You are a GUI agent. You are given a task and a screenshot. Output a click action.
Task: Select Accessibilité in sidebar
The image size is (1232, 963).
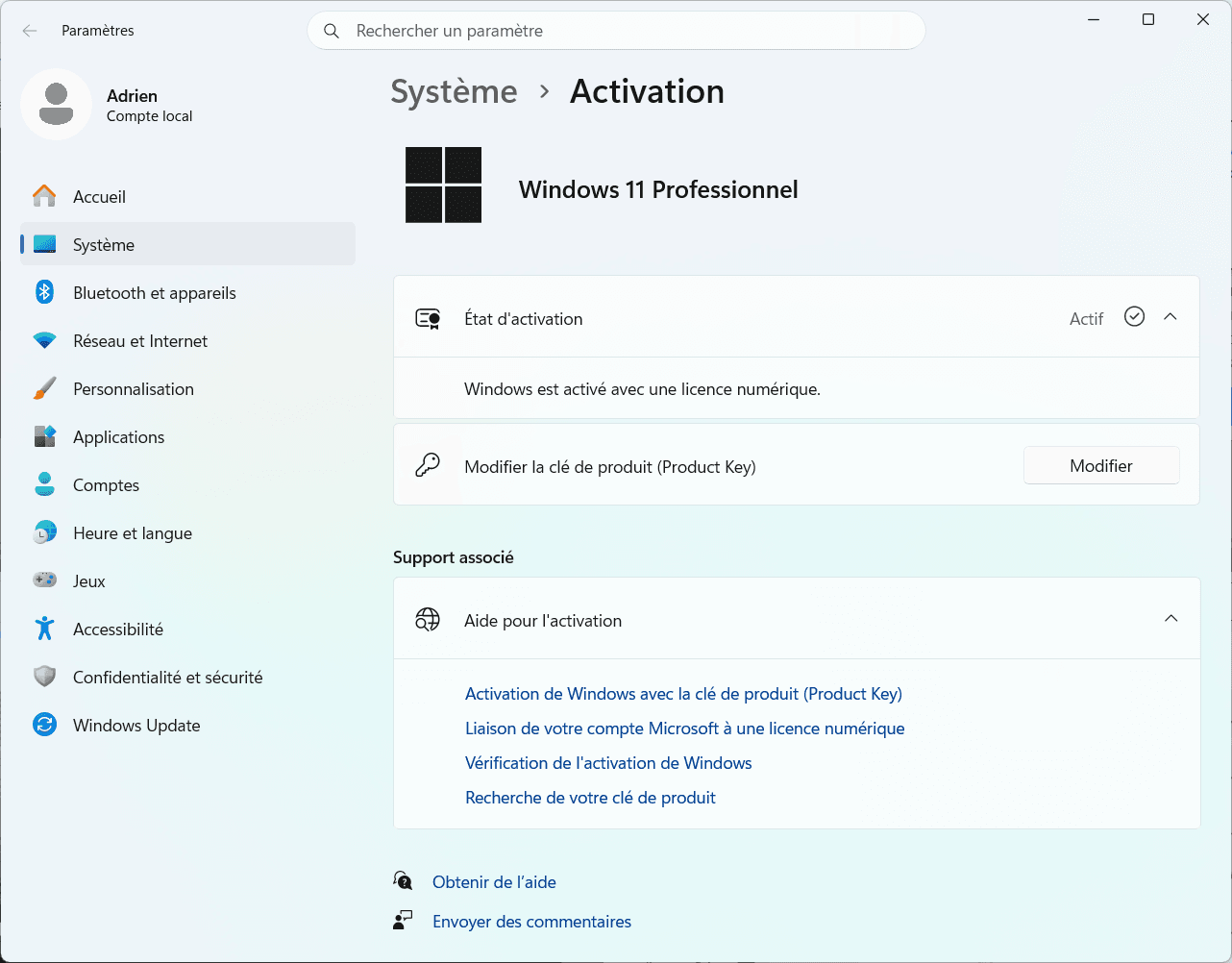(187, 629)
